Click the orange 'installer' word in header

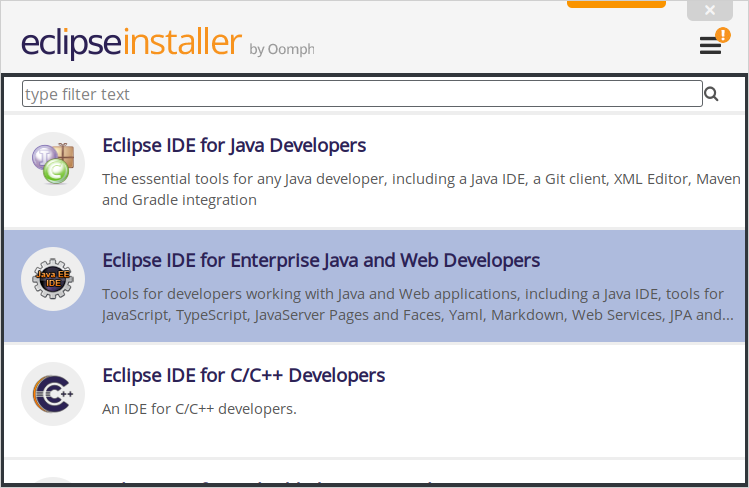[181, 44]
